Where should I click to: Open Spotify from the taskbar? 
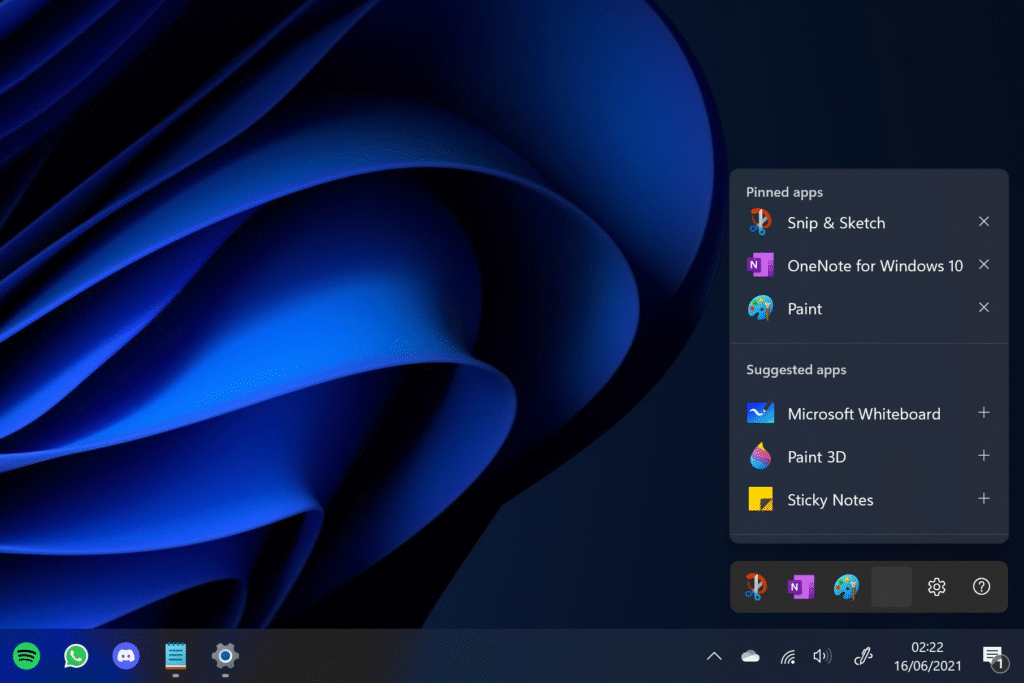(27, 656)
